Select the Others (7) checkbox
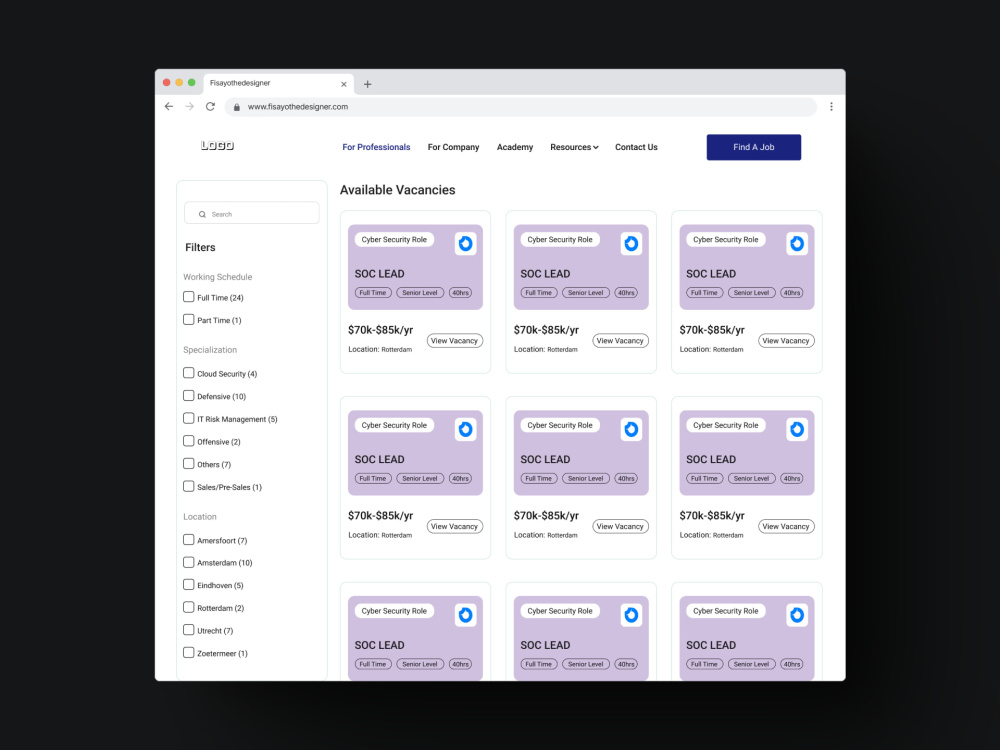The height and width of the screenshot is (750, 1000). tap(189, 463)
